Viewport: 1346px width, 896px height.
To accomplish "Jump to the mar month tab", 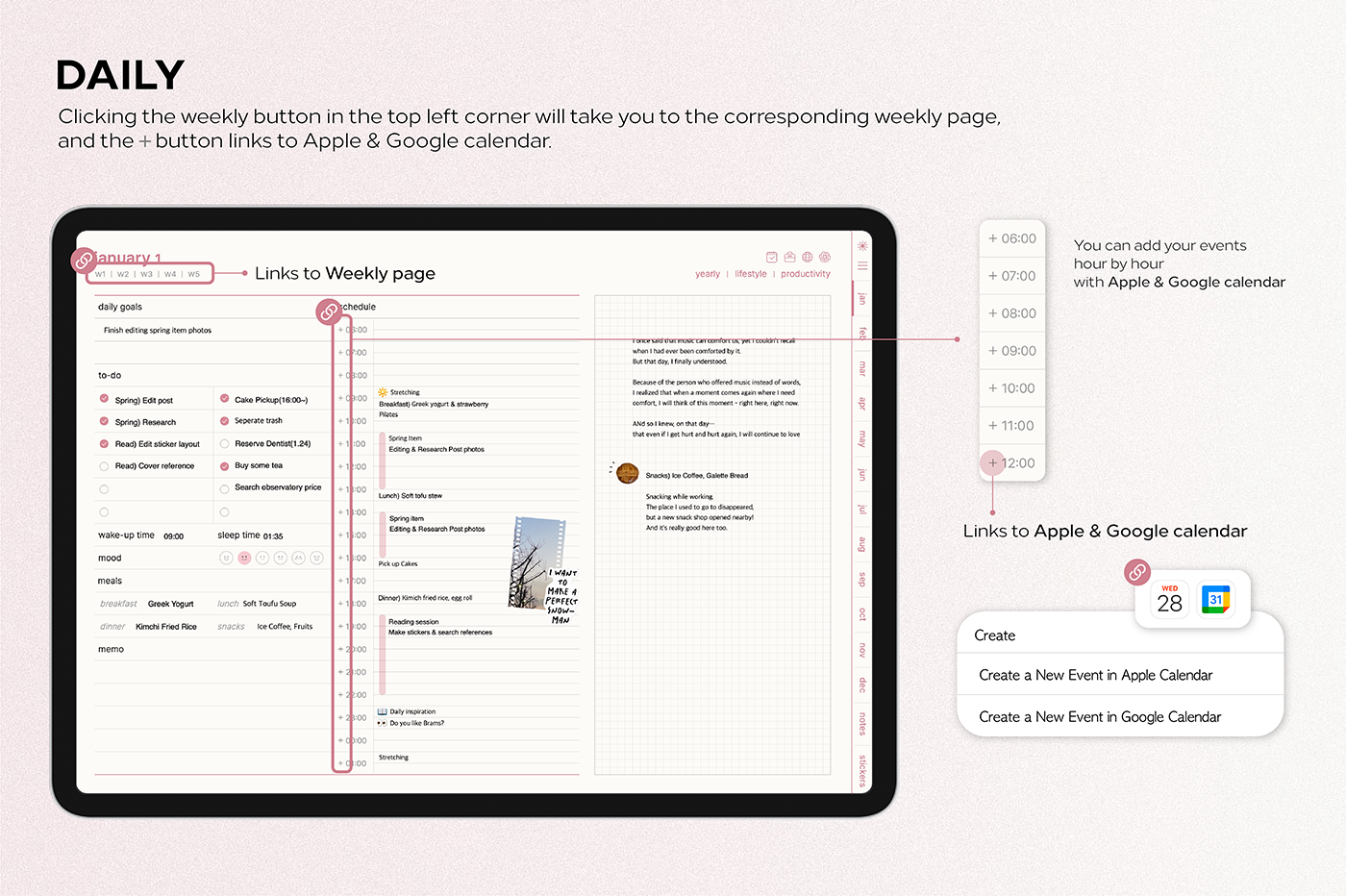I will tap(862, 369).
